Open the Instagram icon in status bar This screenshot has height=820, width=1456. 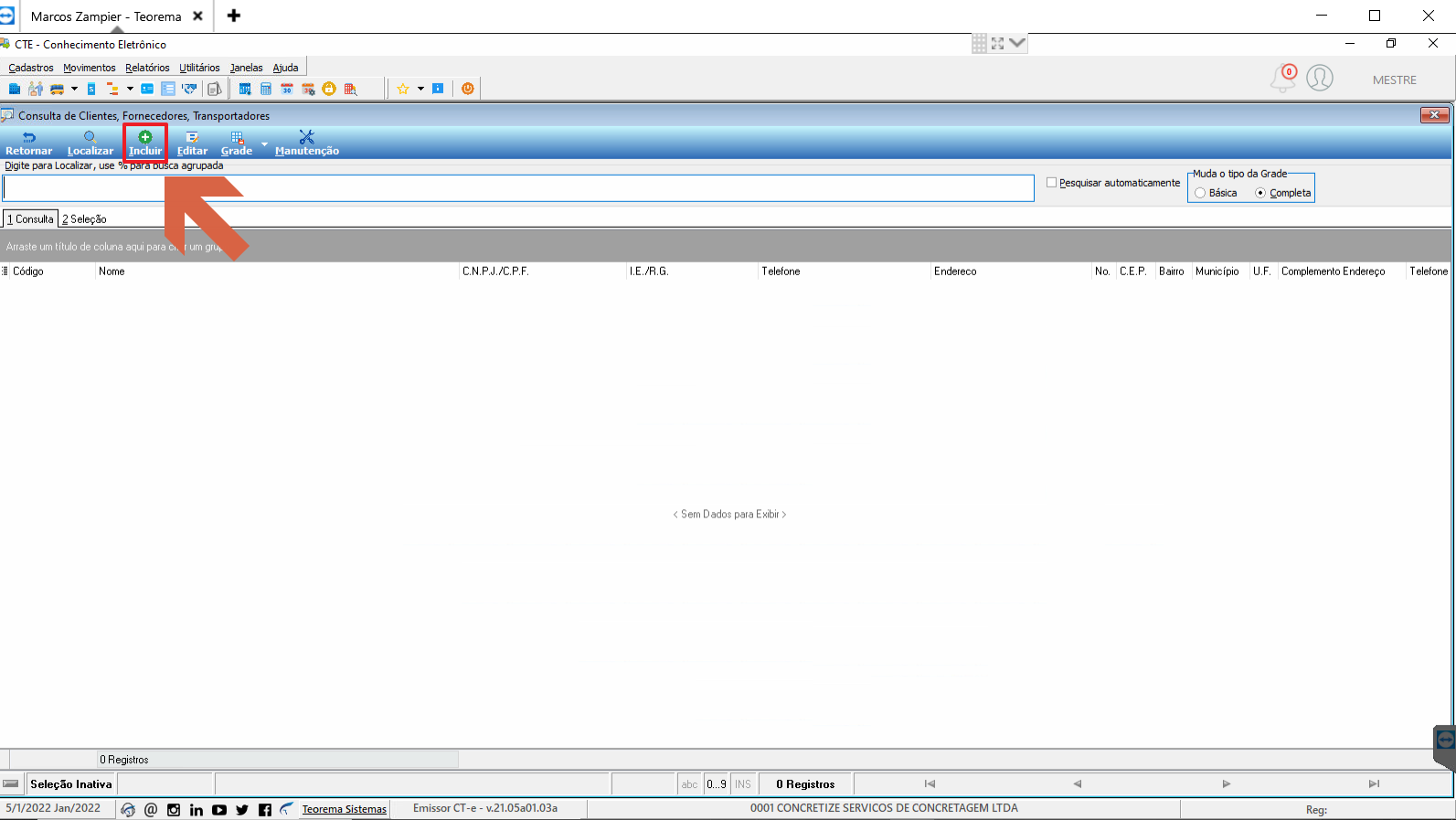[x=174, y=810]
